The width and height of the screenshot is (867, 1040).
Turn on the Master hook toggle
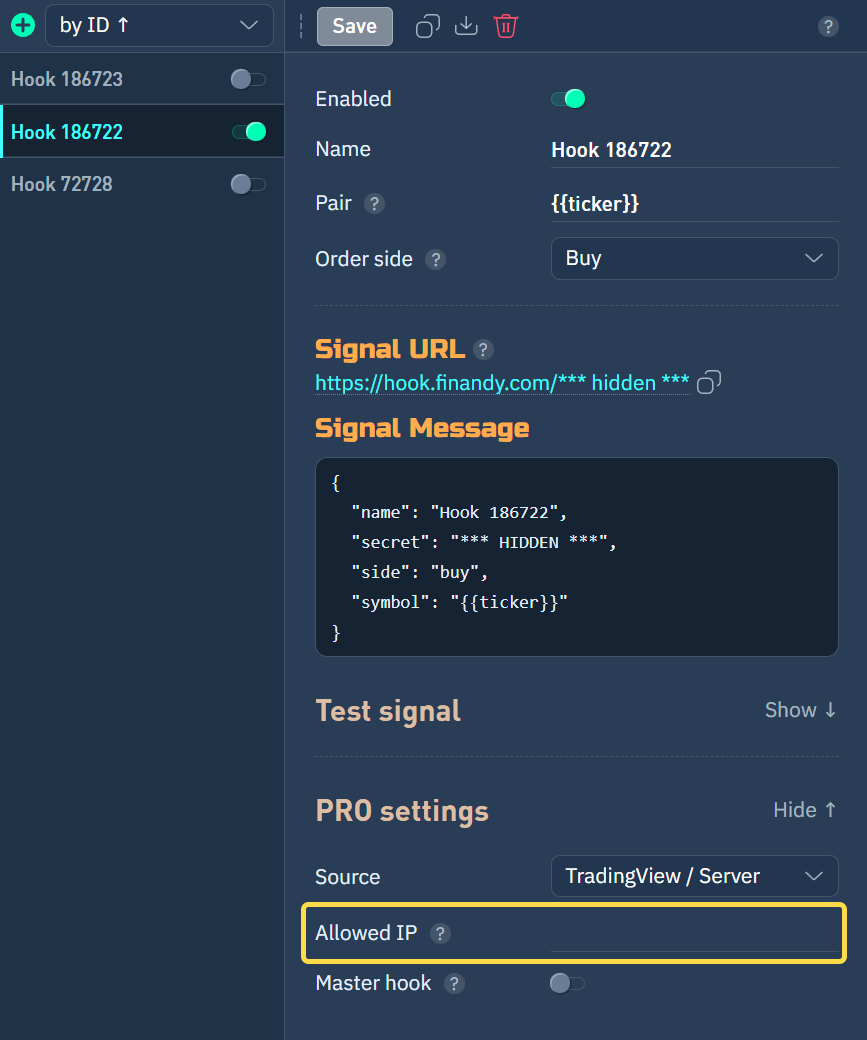point(567,984)
